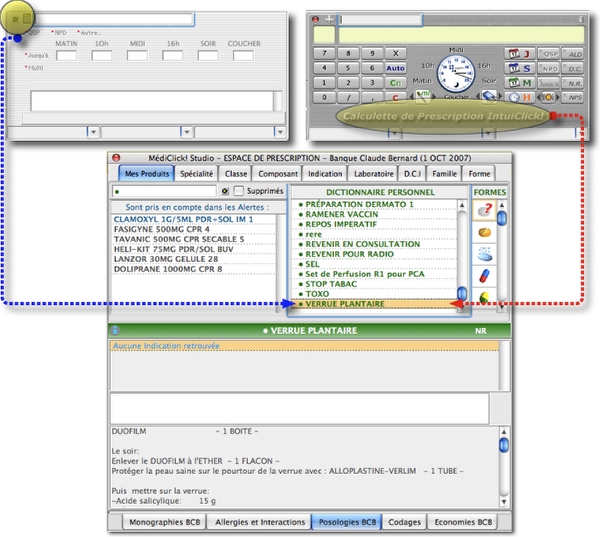Enable the Supprimés checkbox

pos(239,191)
